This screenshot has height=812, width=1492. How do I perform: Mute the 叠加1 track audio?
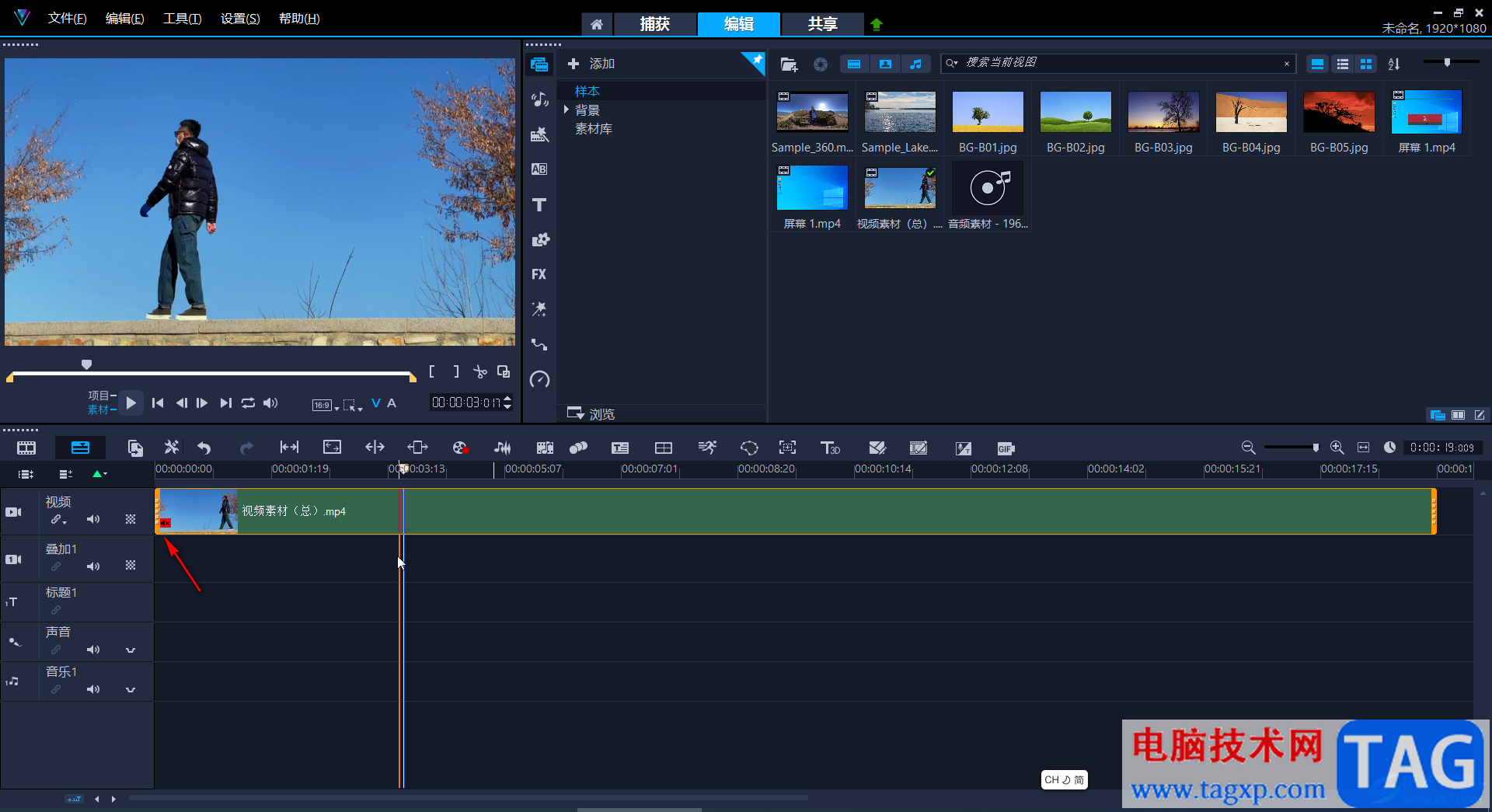(93, 566)
